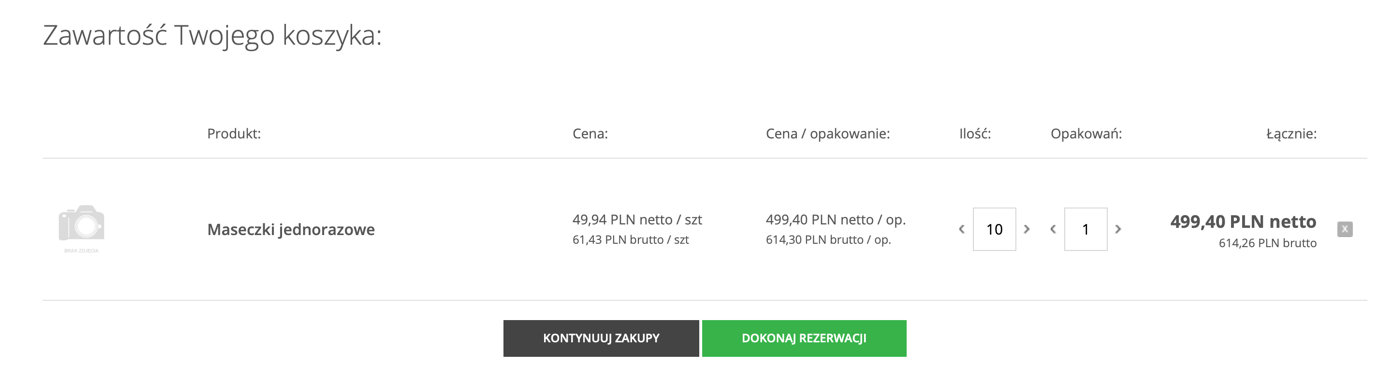Focus the quantity field showing 10
Viewport: 1385px width, 388px height.
point(994,229)
